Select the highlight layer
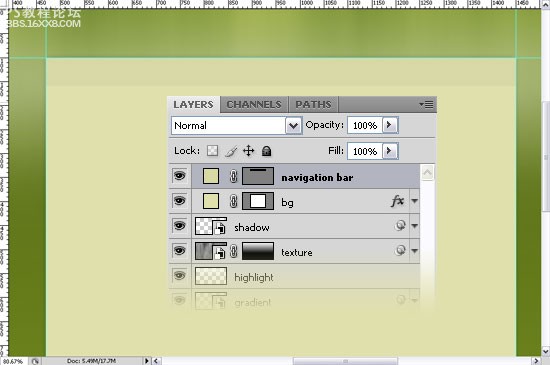Image resolution: width=550 pixels, height=365 pixels. tap(294, 277)
